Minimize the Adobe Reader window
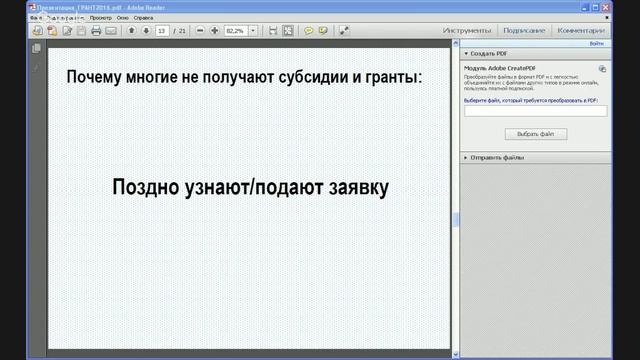The height and width of the screenshot is (360, 640). (x=585, y=7)
